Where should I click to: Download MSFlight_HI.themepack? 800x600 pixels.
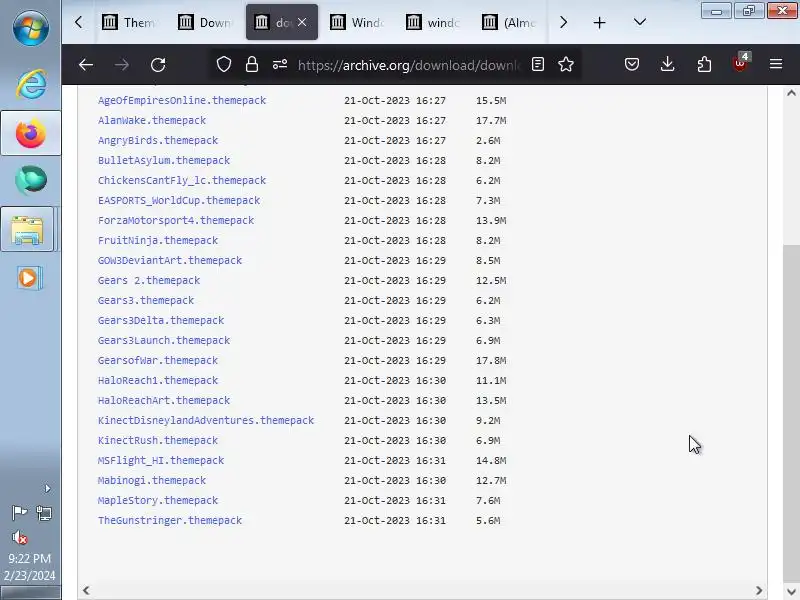(161, 460)
